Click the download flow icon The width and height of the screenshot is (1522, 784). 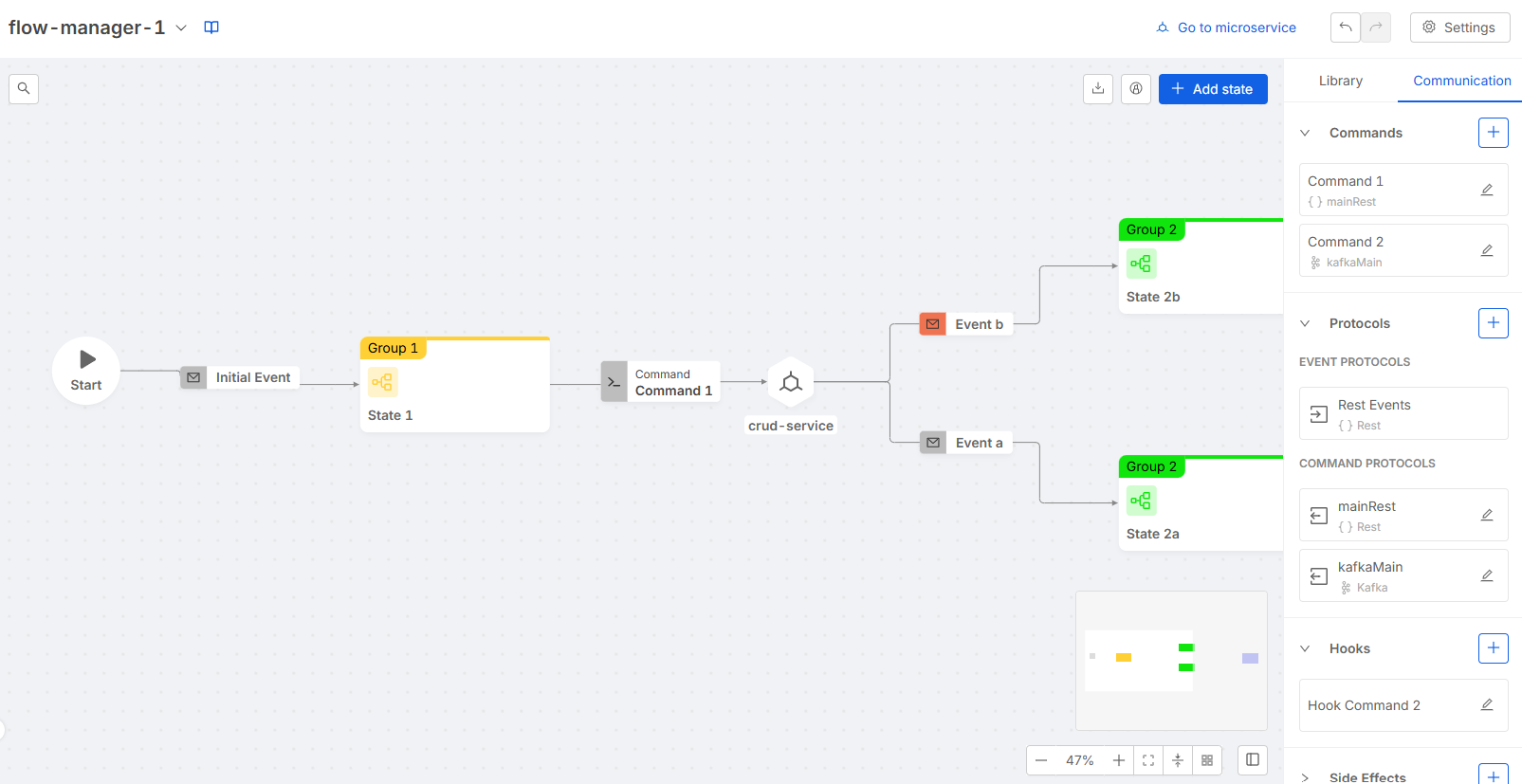click(1098, 89)
